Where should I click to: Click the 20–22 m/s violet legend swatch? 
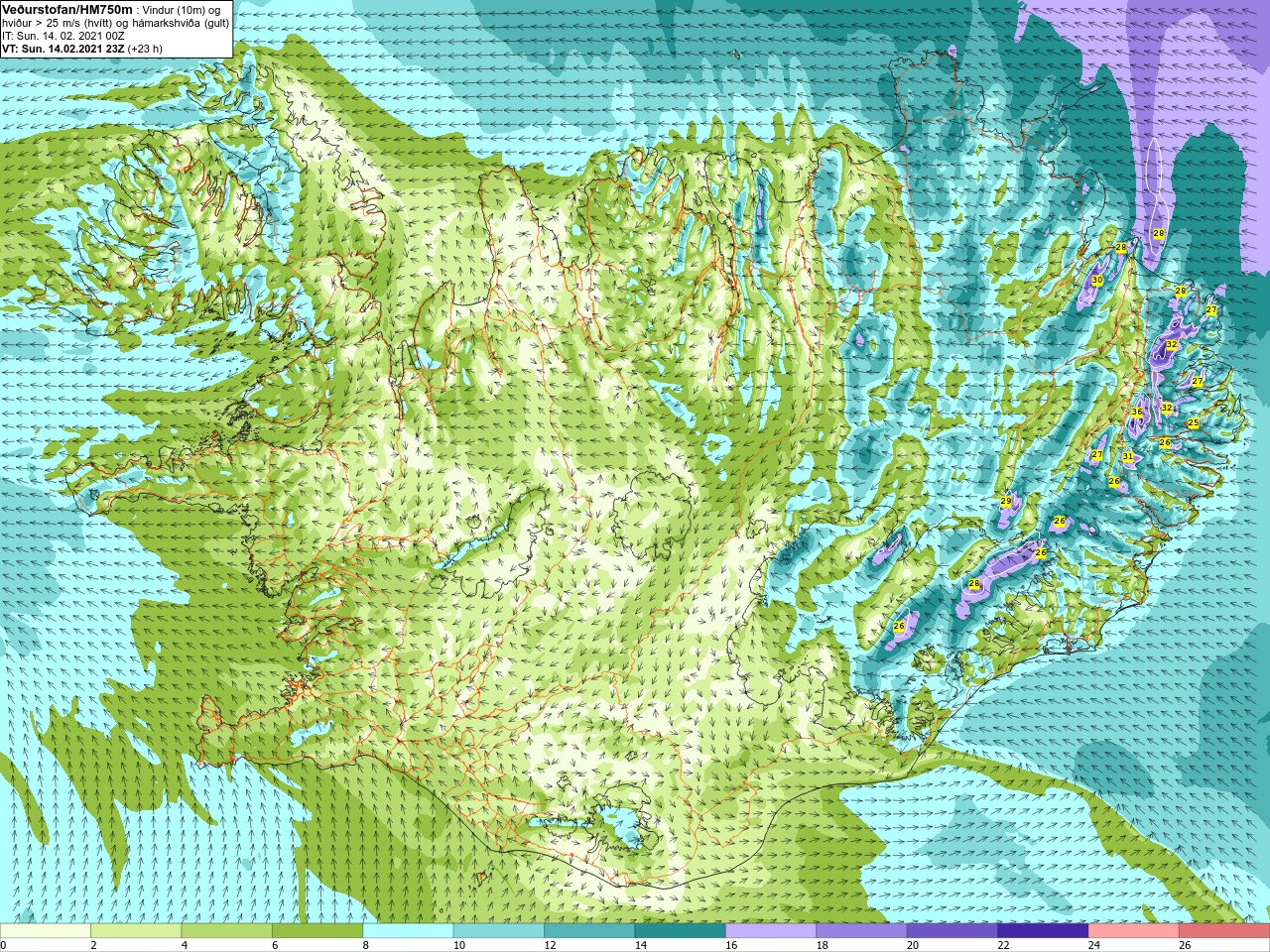pyautogui.click(x=952, y=931)
